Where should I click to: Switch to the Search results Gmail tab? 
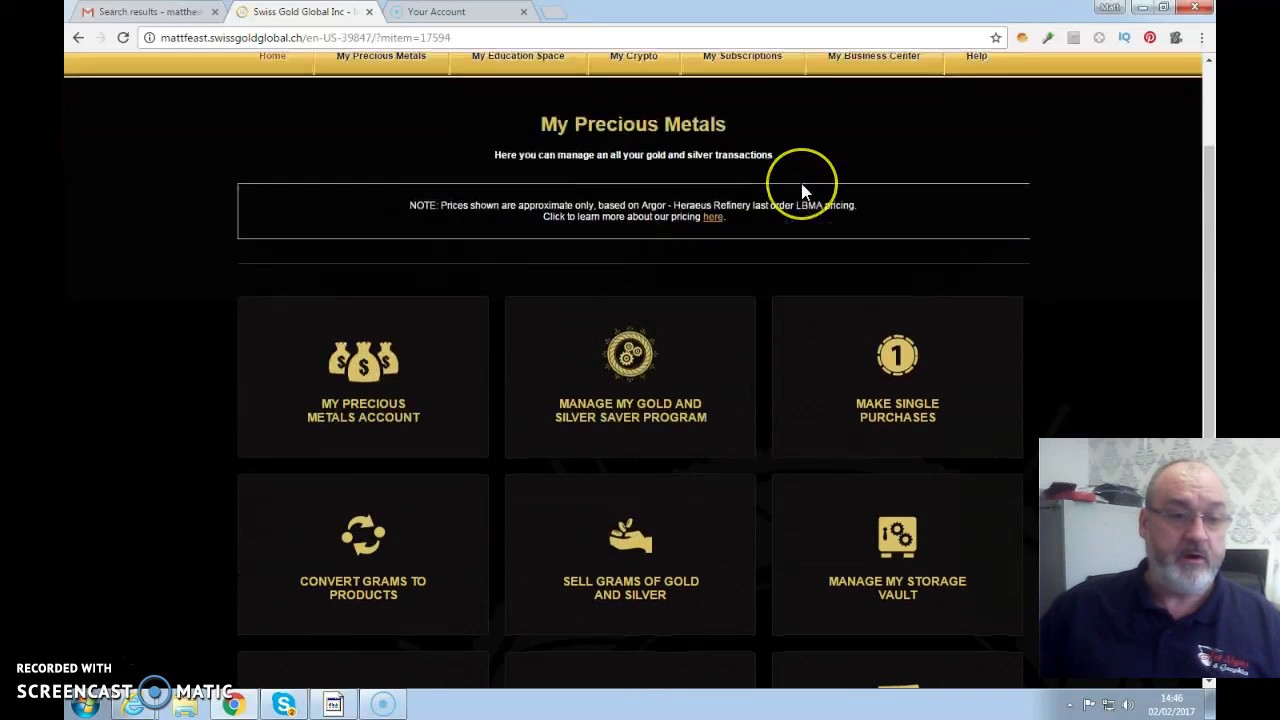click(x=148, y=12)
